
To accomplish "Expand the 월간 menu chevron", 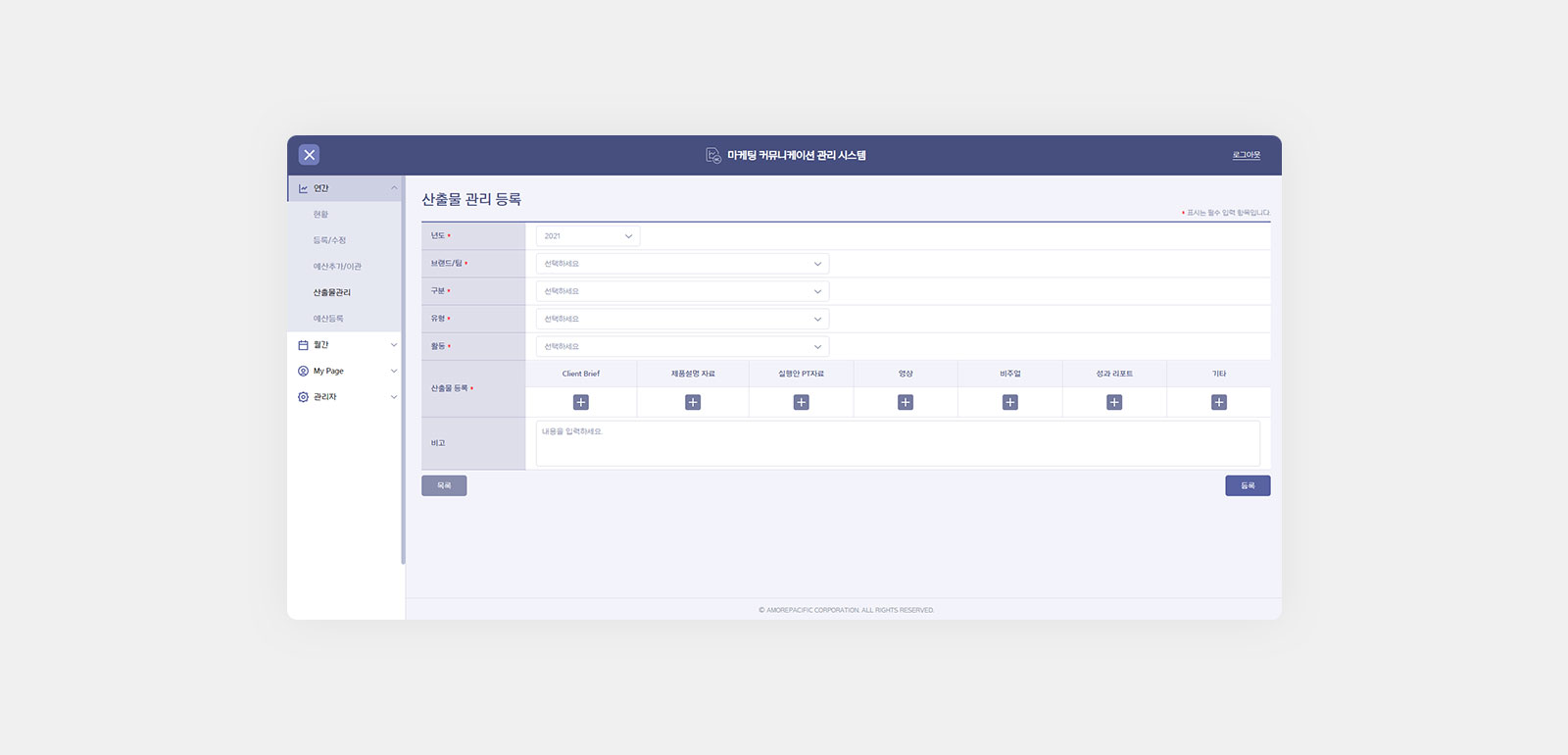I will tap(394, 345).
